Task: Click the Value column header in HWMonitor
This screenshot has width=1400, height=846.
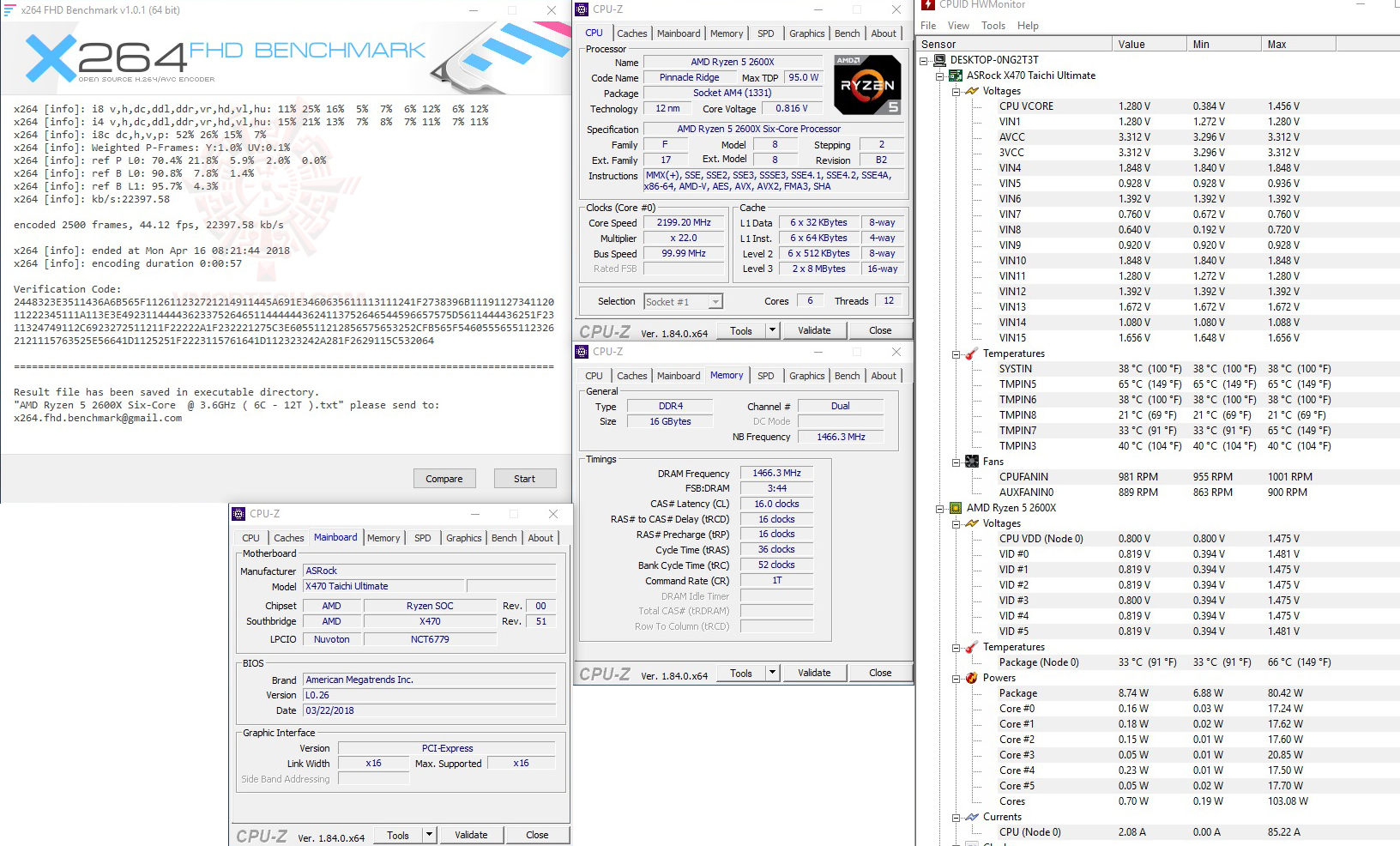Action: [x=1150, y=45]
